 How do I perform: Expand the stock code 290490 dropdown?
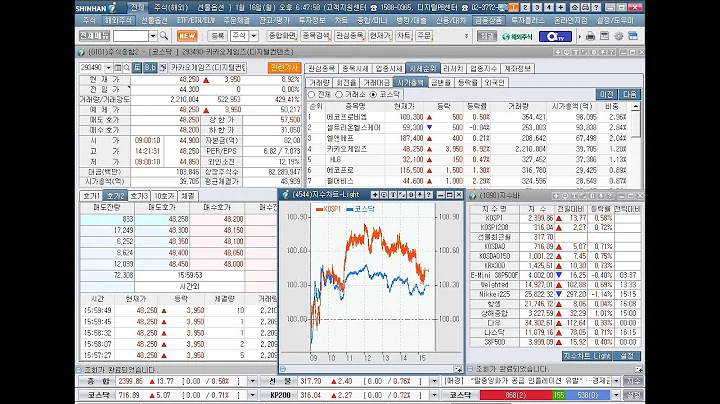click(108, 68)
